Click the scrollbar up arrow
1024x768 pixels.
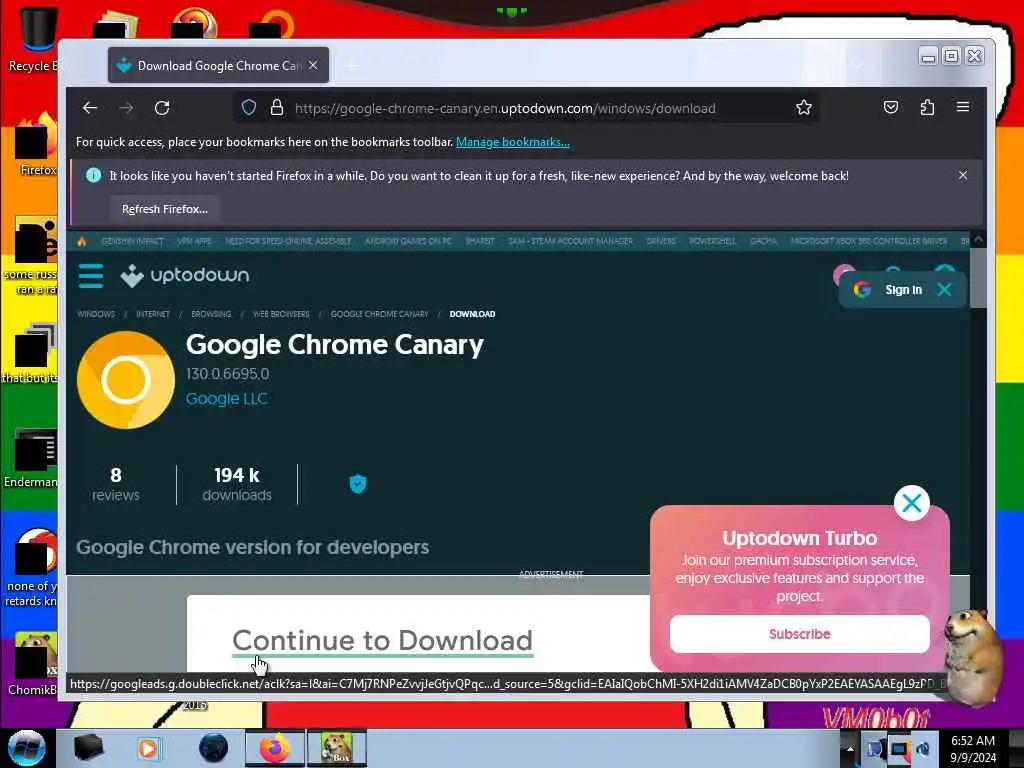tap(978, 240)
